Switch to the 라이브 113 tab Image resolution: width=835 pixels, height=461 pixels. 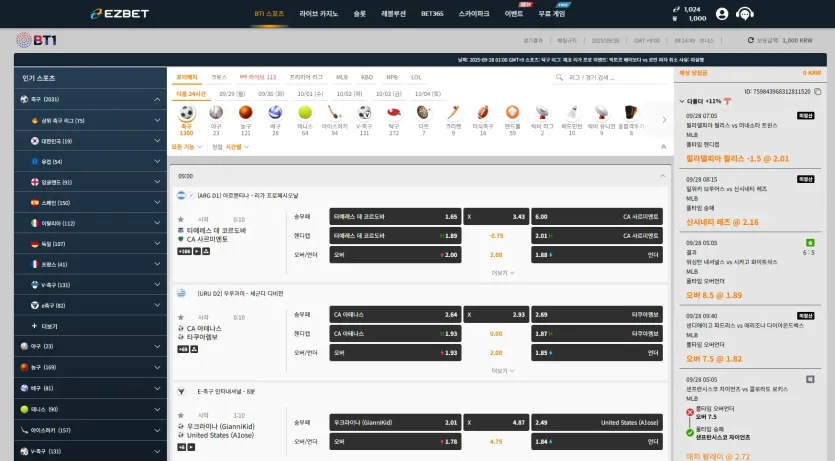coord(258,77)
